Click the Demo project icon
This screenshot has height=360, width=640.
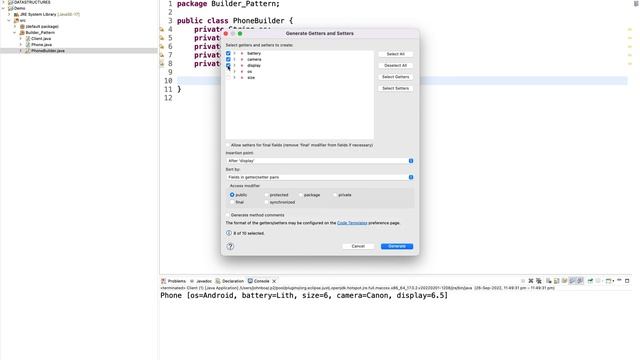pyautogui.click(x=11, y=8)
